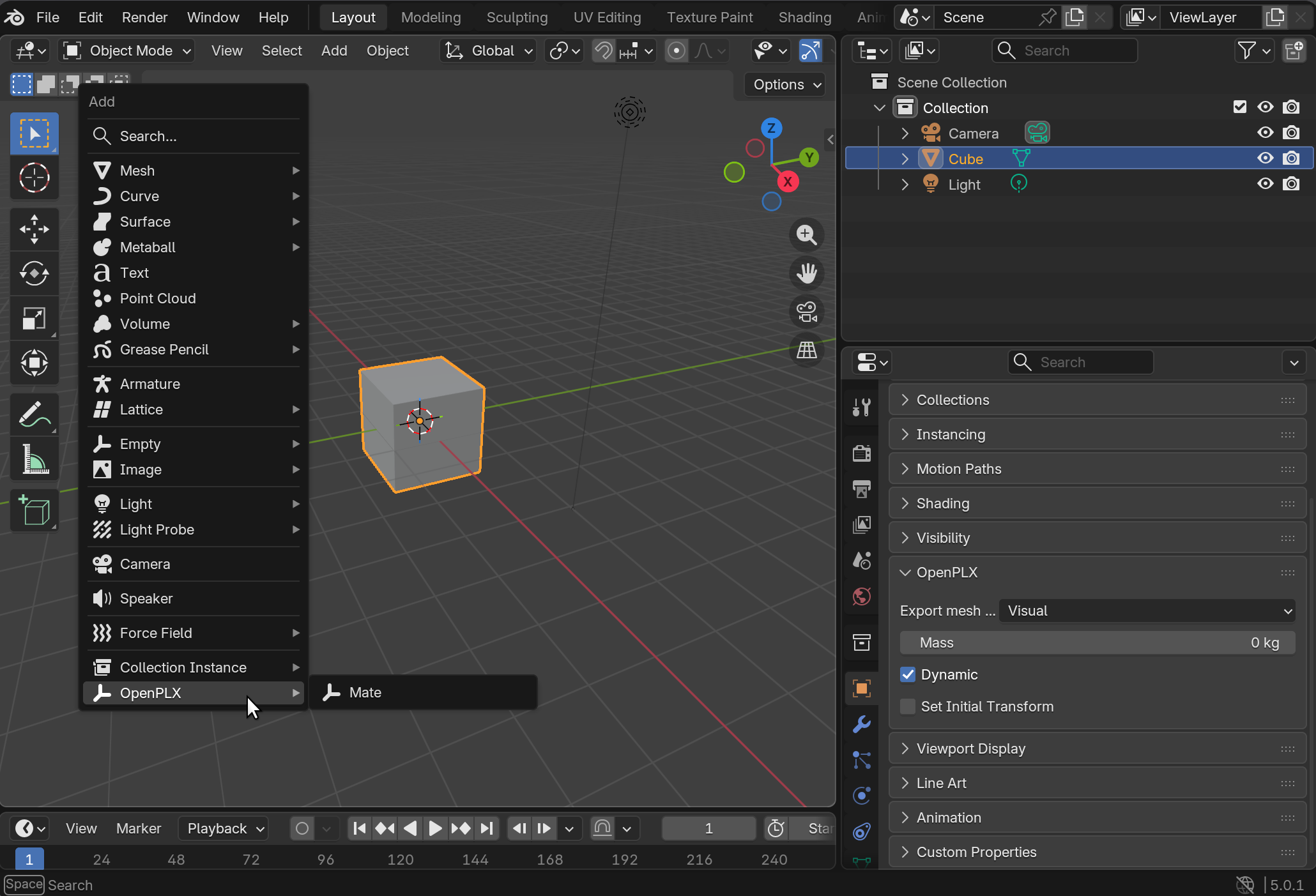Open the Playback dropdown
Screen dimensions: 1316x896
tap(224, 828)
